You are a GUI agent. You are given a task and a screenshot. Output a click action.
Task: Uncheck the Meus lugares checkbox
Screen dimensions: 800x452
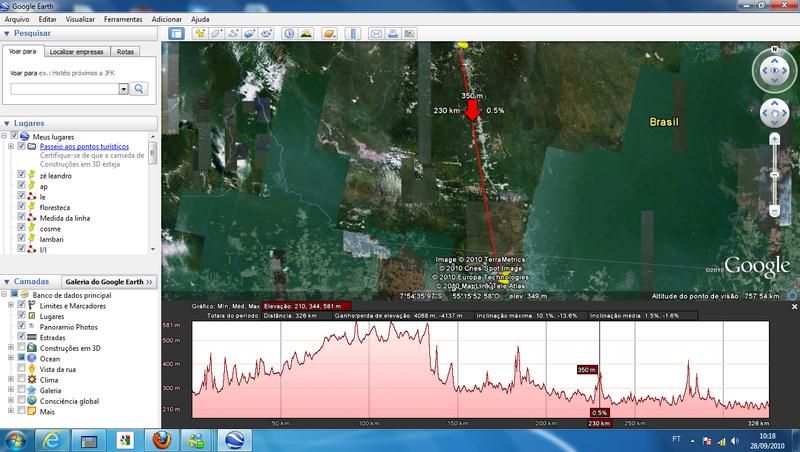(14, 136)
